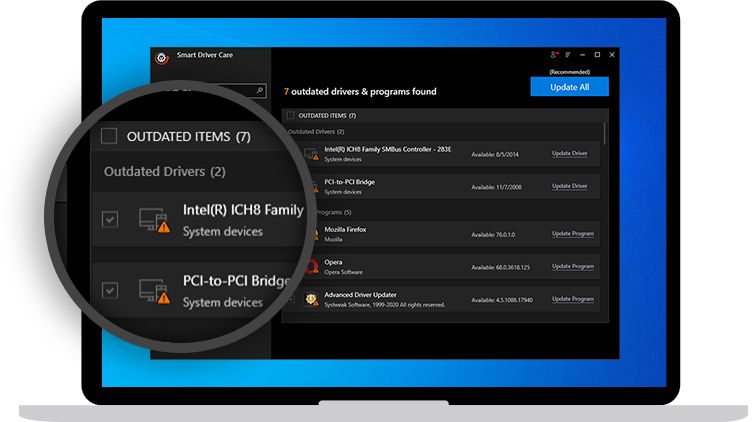Click the 'Opera Software' publisher text
Image resolution: width=753 pixels, height=422 pixels.
click(343, 272)
